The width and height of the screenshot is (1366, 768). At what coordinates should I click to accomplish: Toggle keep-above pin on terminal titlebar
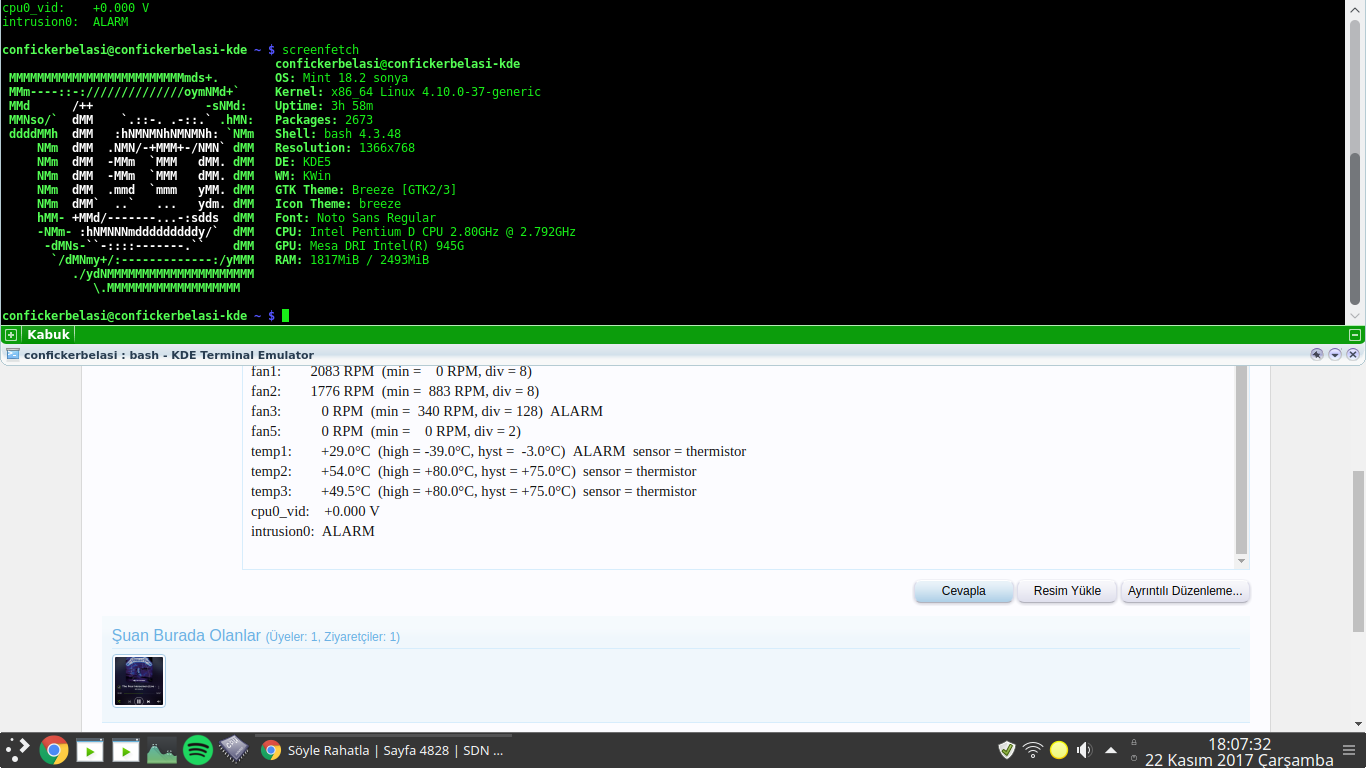click(1317, 354)
